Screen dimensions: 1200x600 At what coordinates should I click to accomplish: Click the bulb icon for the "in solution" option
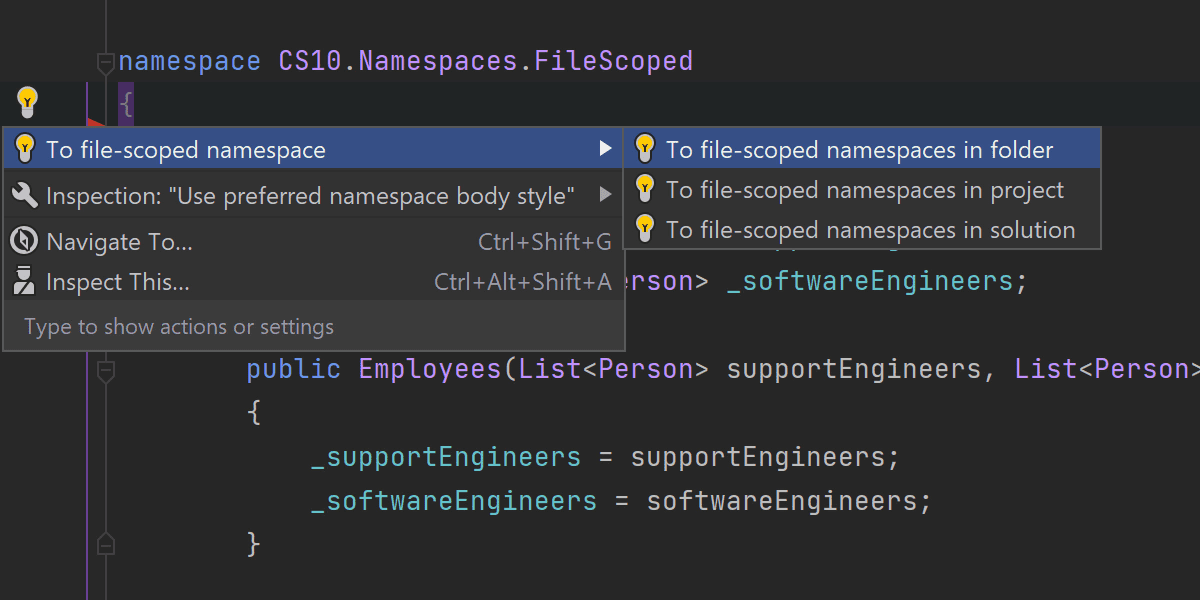(645, 229)
